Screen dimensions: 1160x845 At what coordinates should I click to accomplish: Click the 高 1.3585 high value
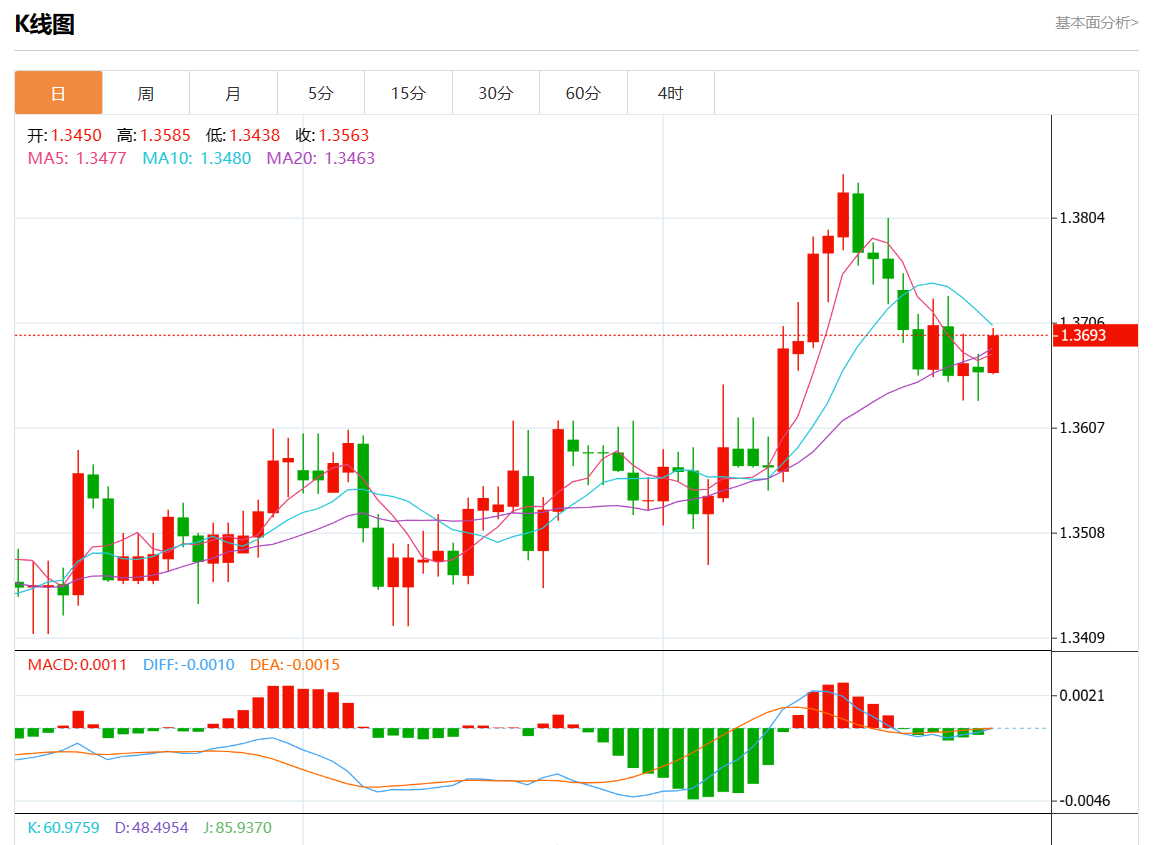click(154, 135)
